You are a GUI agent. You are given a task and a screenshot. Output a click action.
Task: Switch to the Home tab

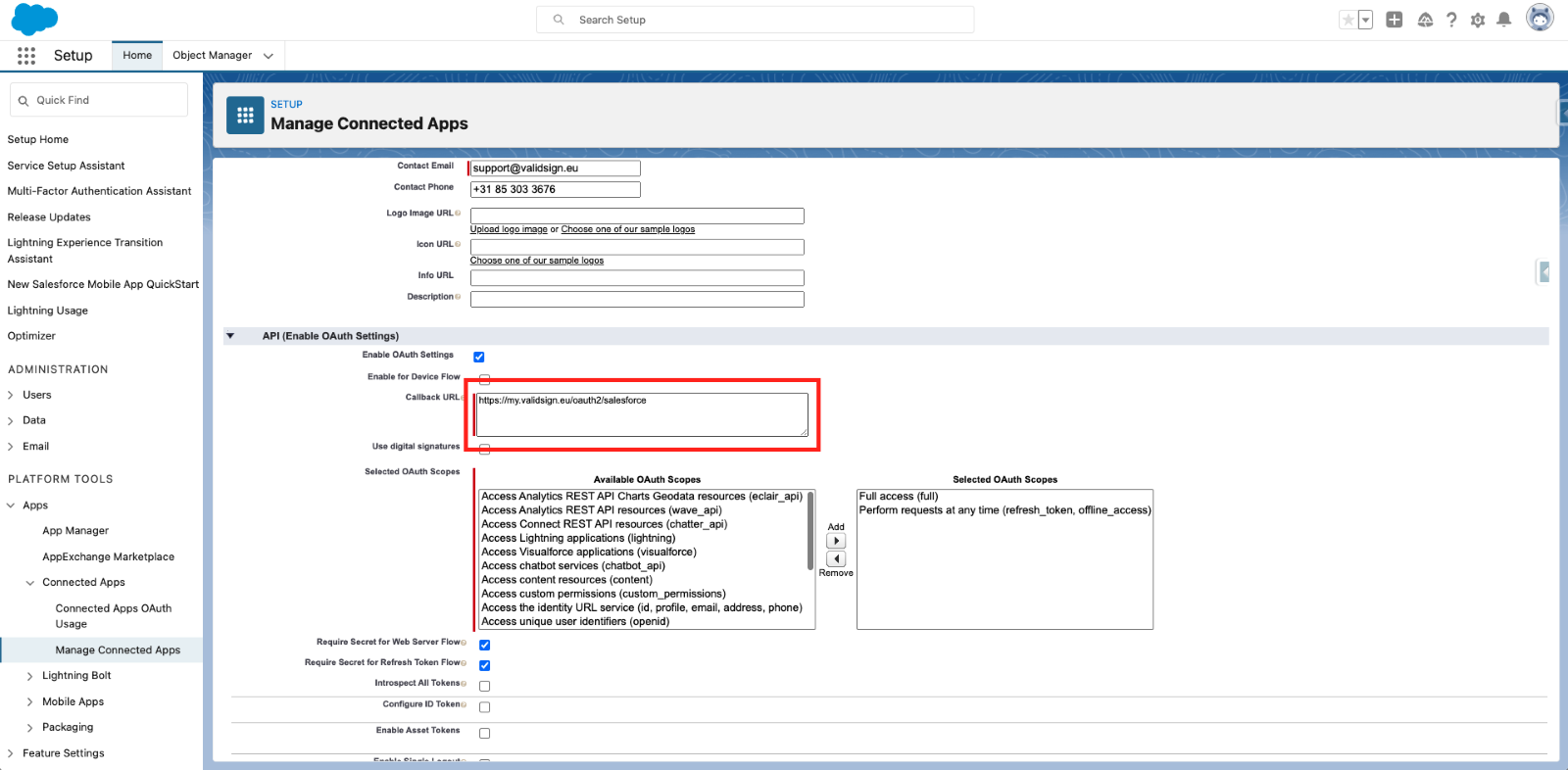[x=137, y=56]
